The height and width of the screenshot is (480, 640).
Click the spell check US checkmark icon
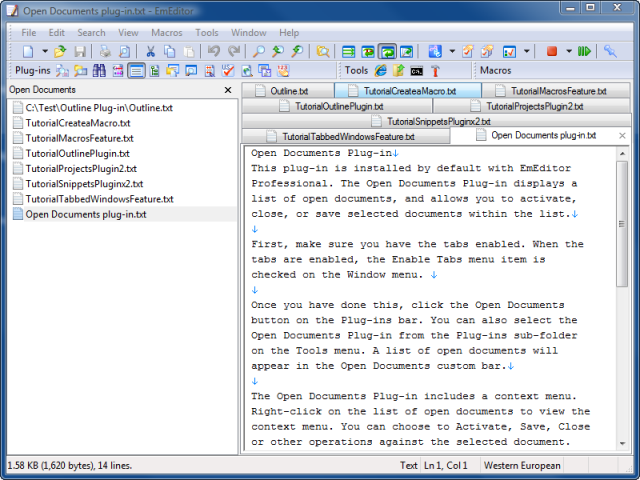click(x=228, y=71)
